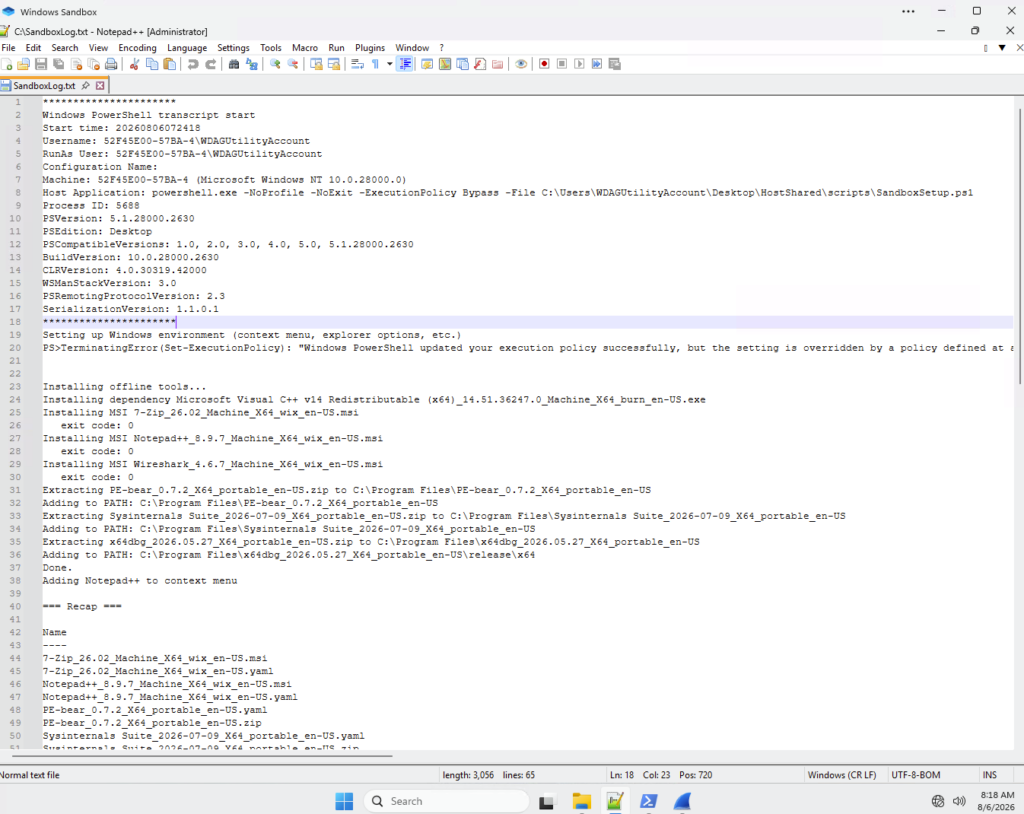Open File Explorer from the taskbar

click(581, 801)
